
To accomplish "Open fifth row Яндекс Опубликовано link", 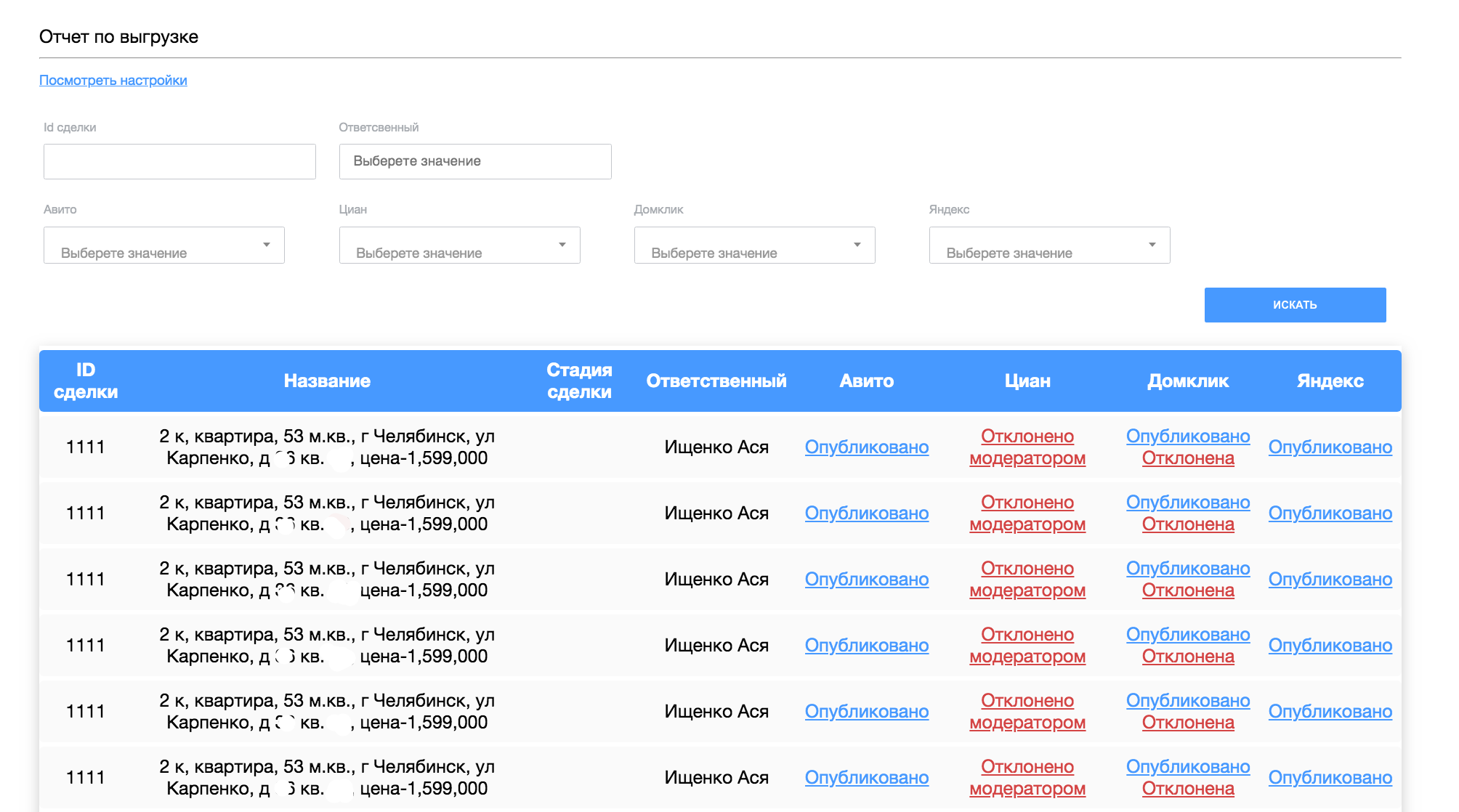I will 1330,712.
